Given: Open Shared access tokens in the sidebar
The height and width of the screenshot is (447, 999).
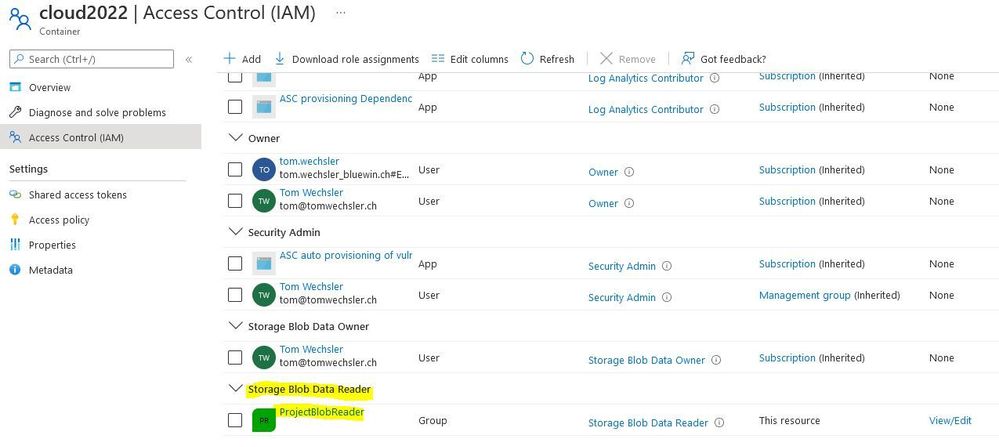Looking at the screenshot, I should pos(78,195).
